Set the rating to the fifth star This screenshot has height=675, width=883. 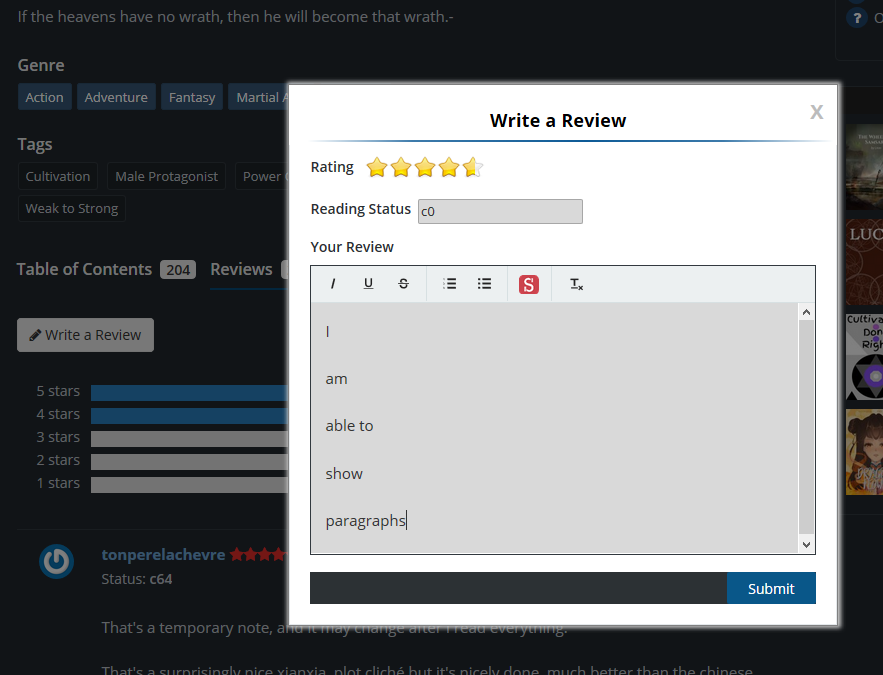pos(473,168)
